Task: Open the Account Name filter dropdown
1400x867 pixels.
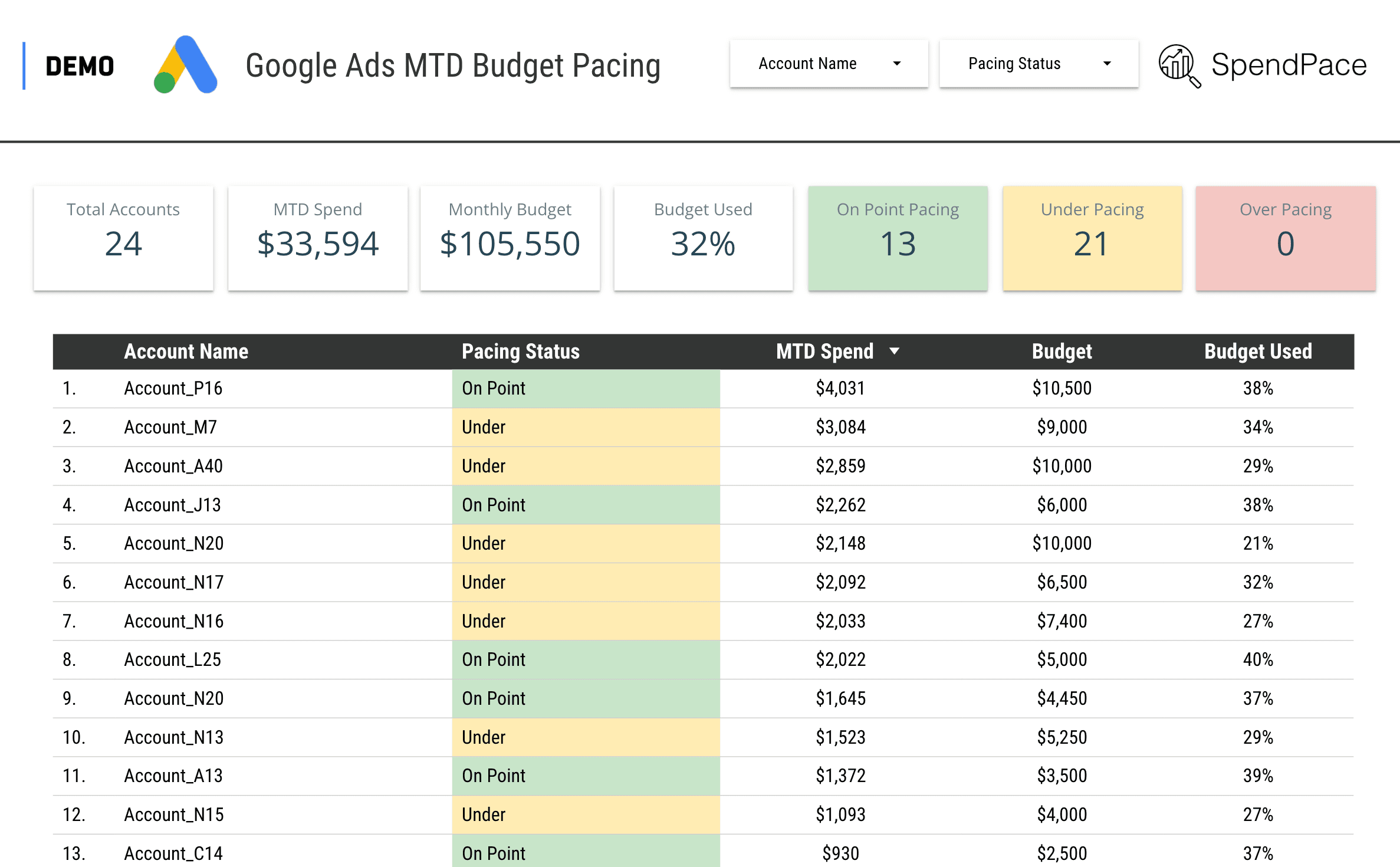Action: point(828,64)
